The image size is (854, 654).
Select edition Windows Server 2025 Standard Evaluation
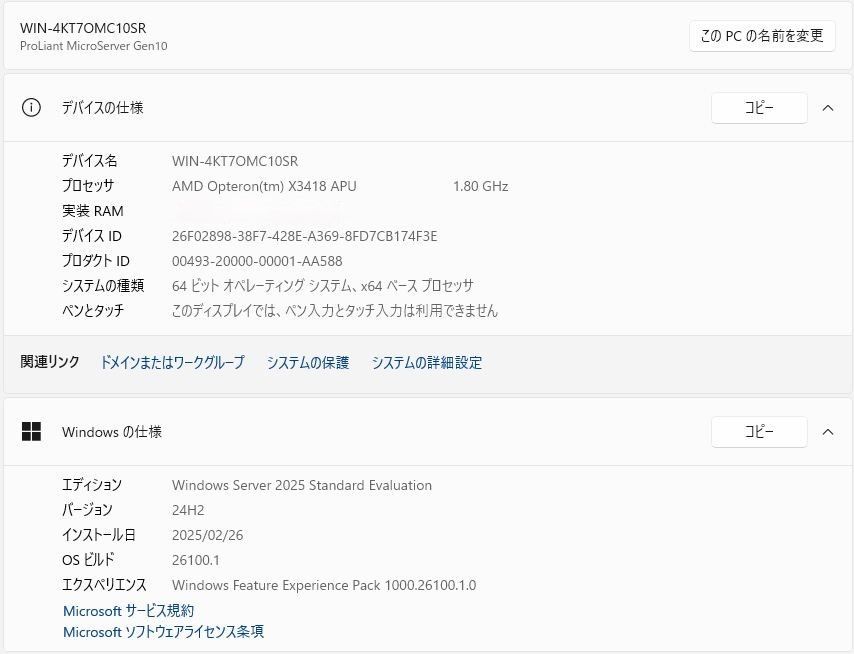pos(302,485)
